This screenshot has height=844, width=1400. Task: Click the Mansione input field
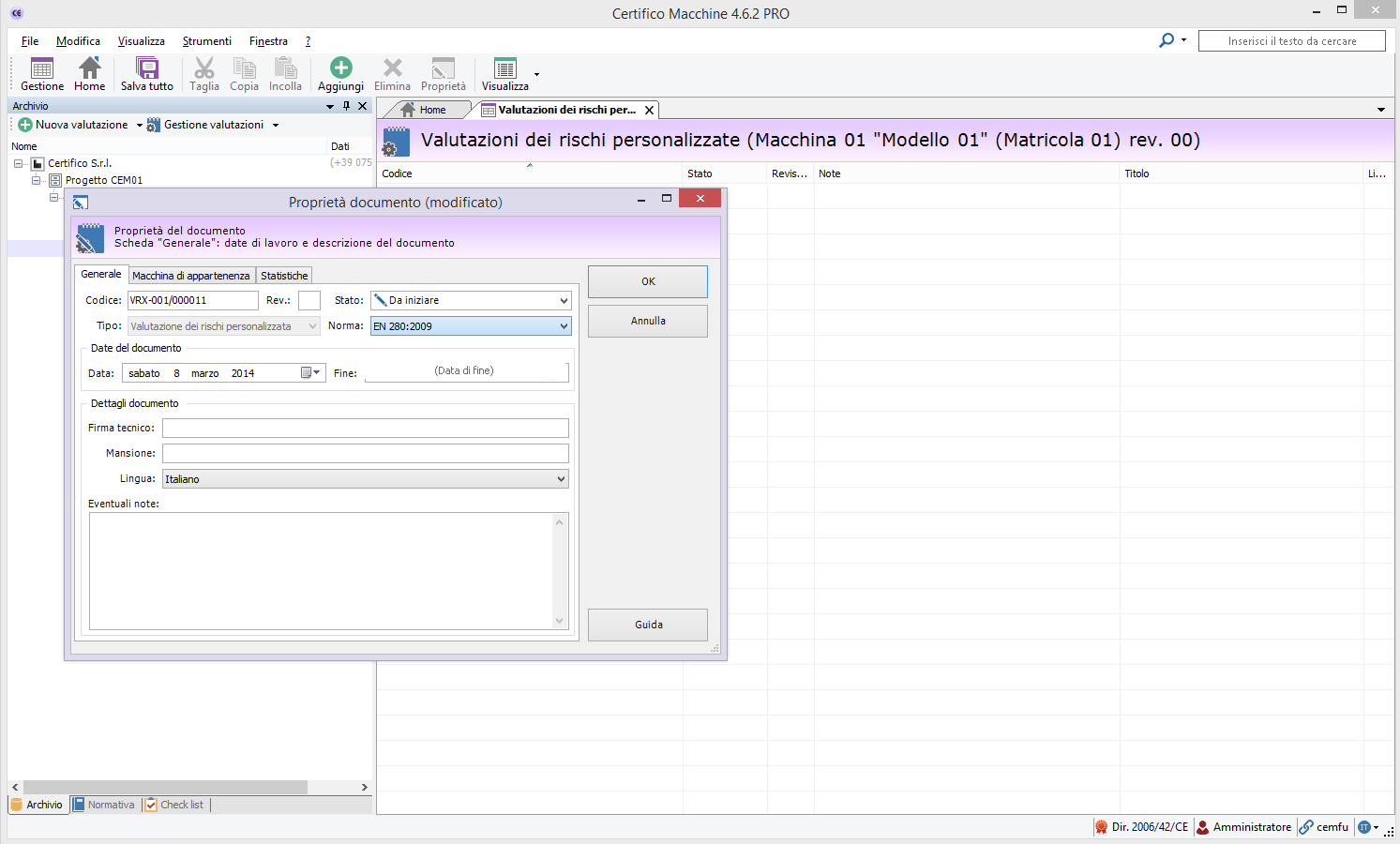pyautogui.click(x=366, y=453)
